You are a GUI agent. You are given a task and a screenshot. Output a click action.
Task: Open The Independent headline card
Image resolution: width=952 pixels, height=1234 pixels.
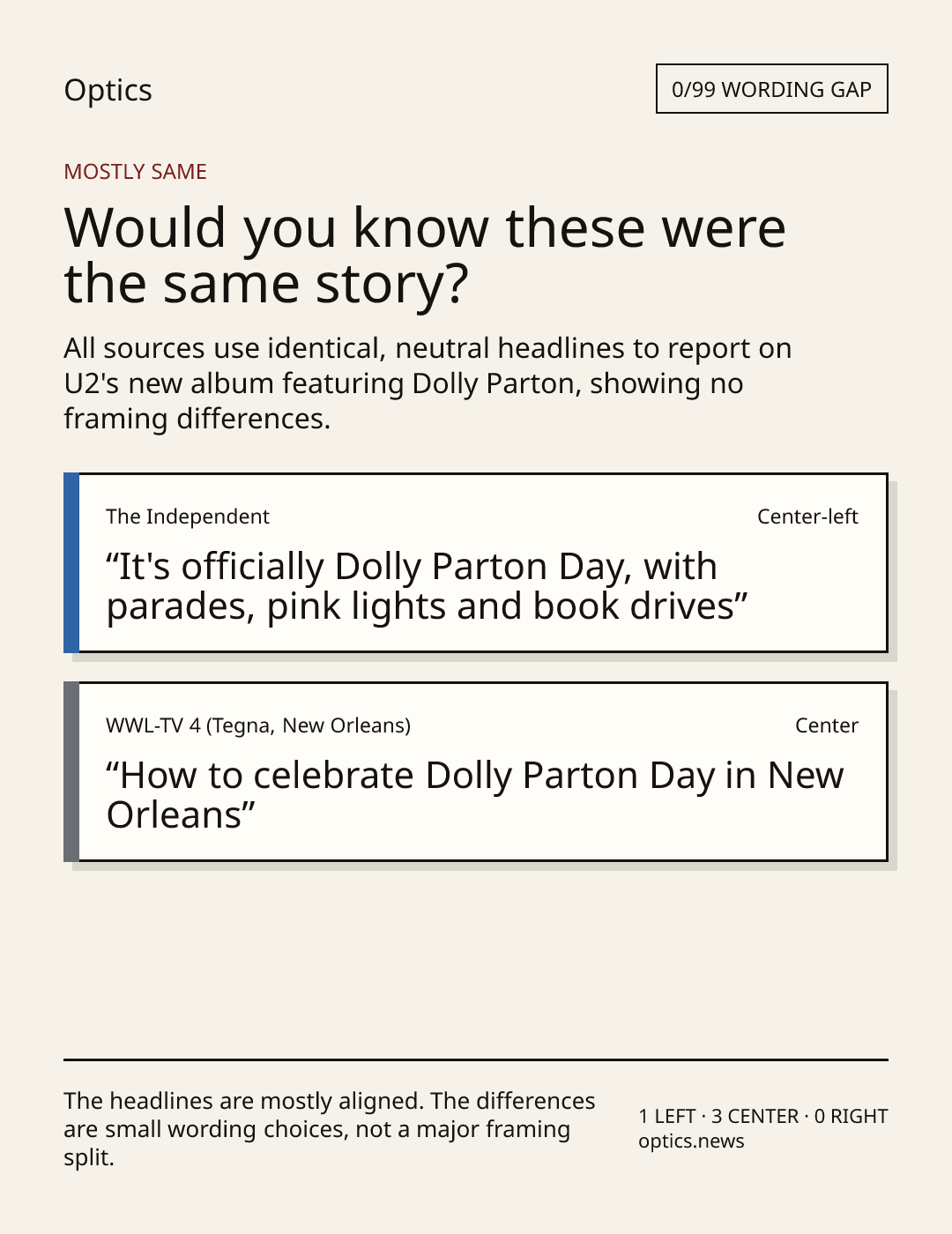pos(476,563)
